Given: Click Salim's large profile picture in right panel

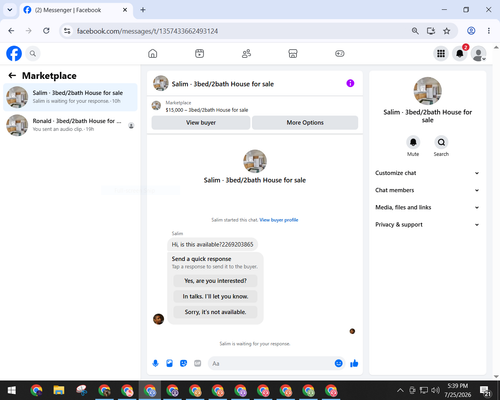Looking at the screenshot, I should point(427,91).
